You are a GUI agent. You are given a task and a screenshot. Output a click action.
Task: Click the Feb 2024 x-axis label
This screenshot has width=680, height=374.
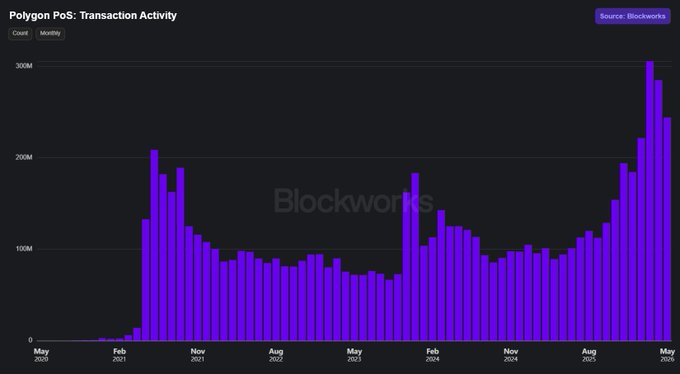click(x=432, y=355)
